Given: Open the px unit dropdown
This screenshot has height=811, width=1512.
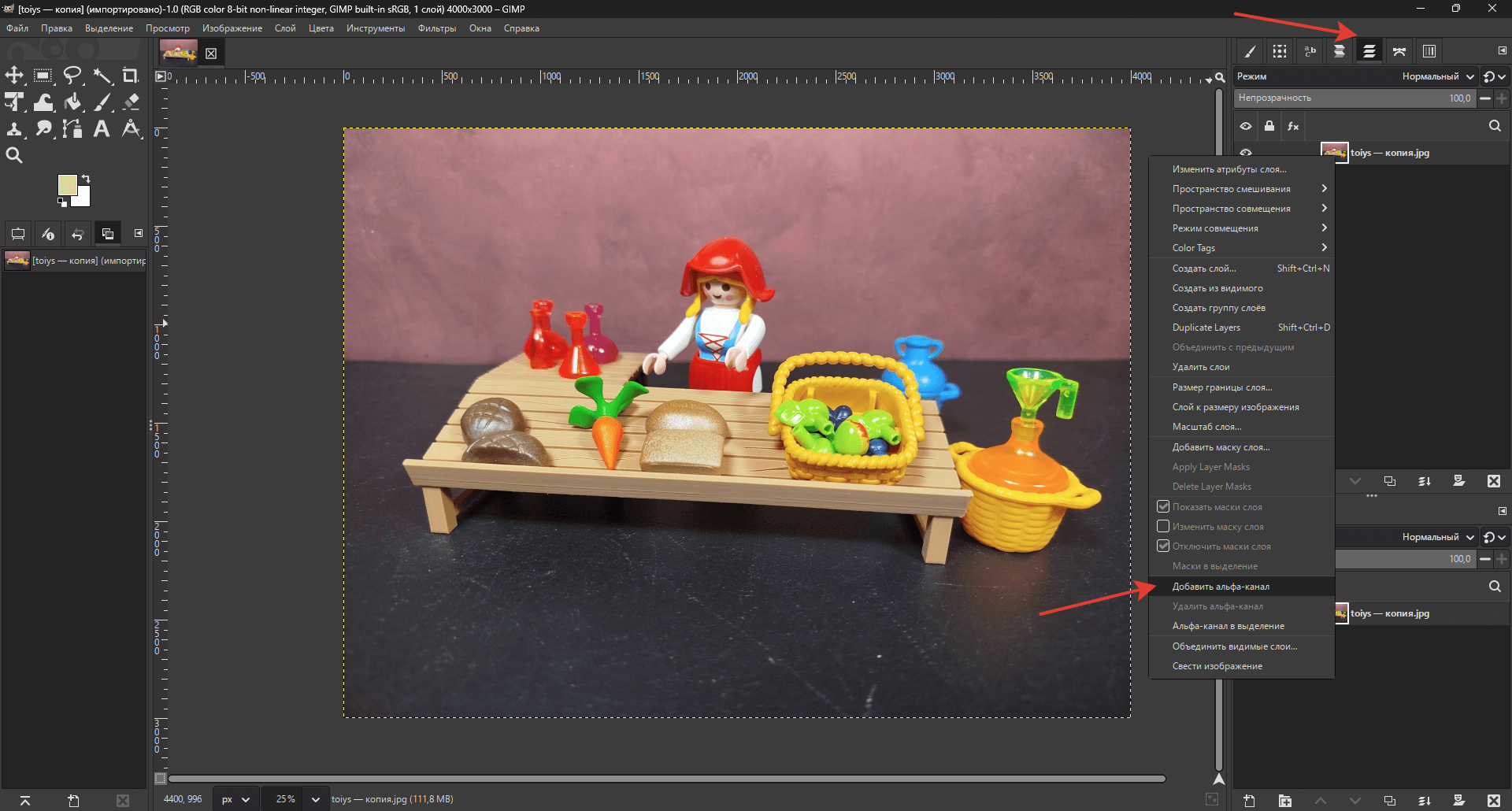Looking at the screenshot, I should 235,799.
